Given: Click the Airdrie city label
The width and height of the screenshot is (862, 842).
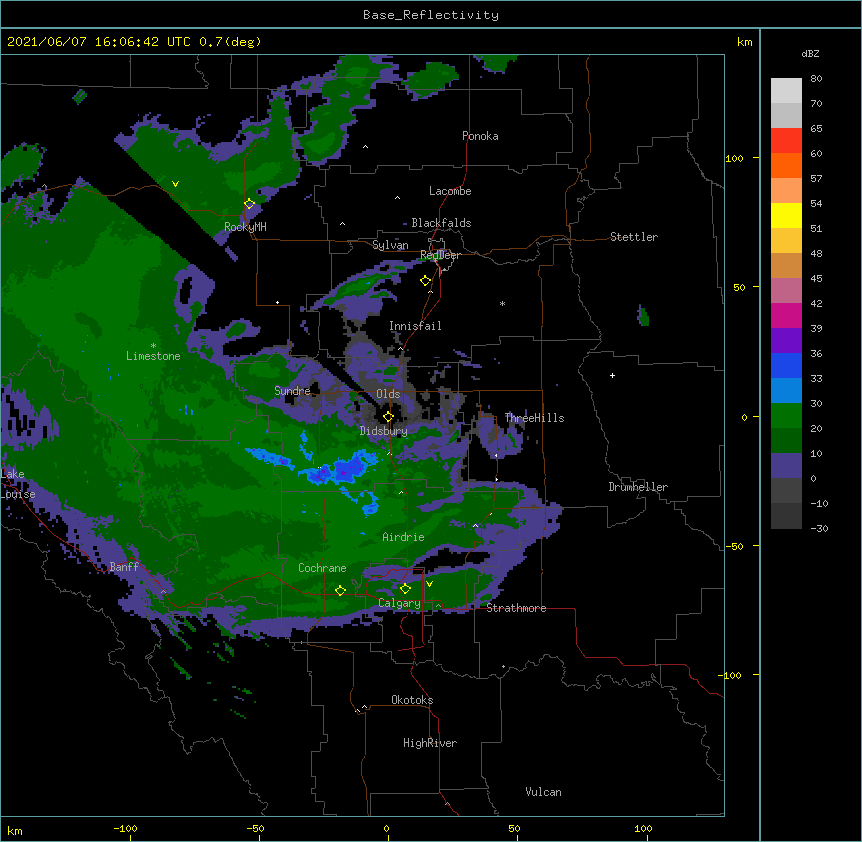Looking at the screenshot, I should pos(403,537).
